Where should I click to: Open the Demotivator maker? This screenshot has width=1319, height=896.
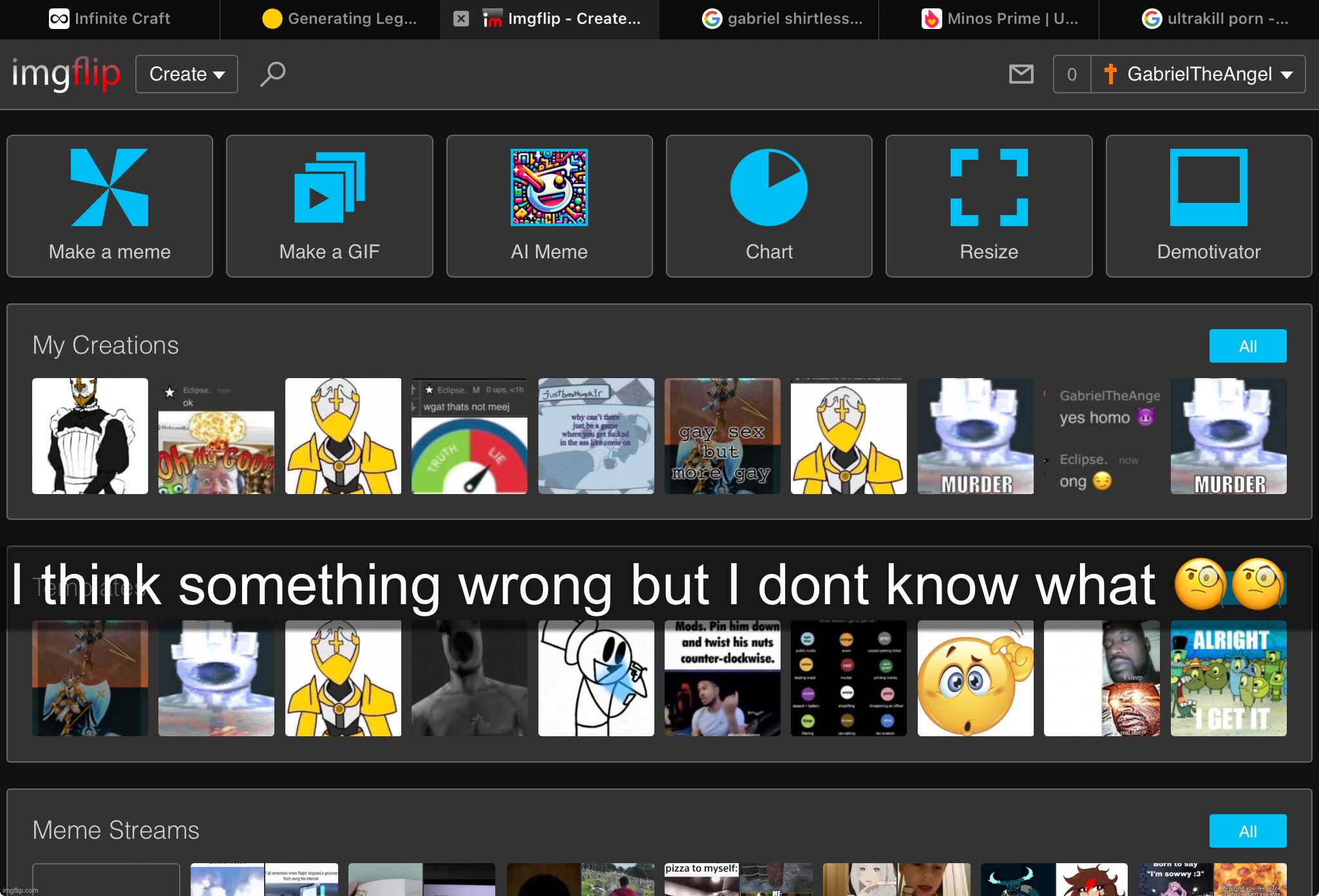click(x=1209, y=206)
